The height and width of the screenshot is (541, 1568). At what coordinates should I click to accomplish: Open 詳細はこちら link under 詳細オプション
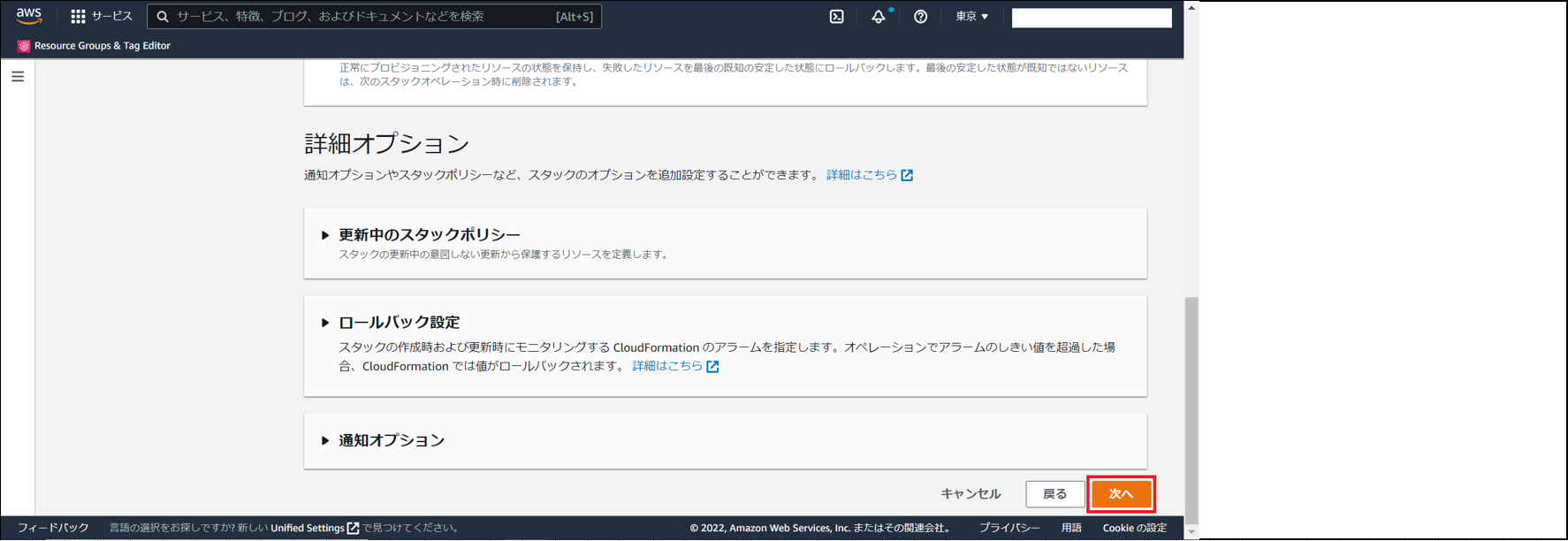862,175
